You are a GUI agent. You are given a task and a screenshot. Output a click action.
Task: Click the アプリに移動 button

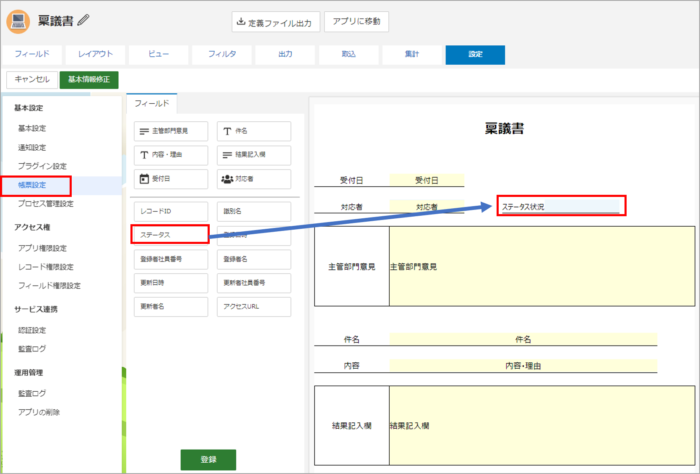coord(356,21)
